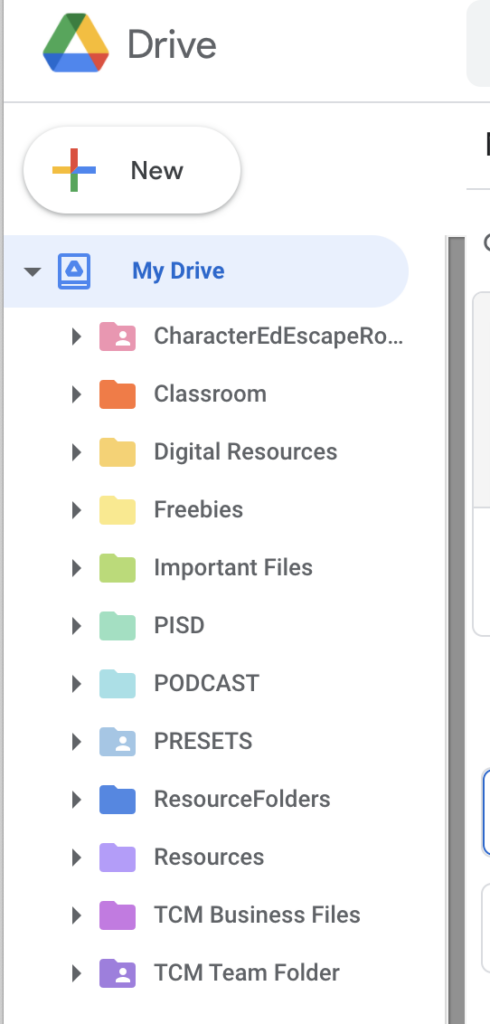This screenshot has height=1024, width=490.
Task: Open the PISD folder
Action: (179, 626)
